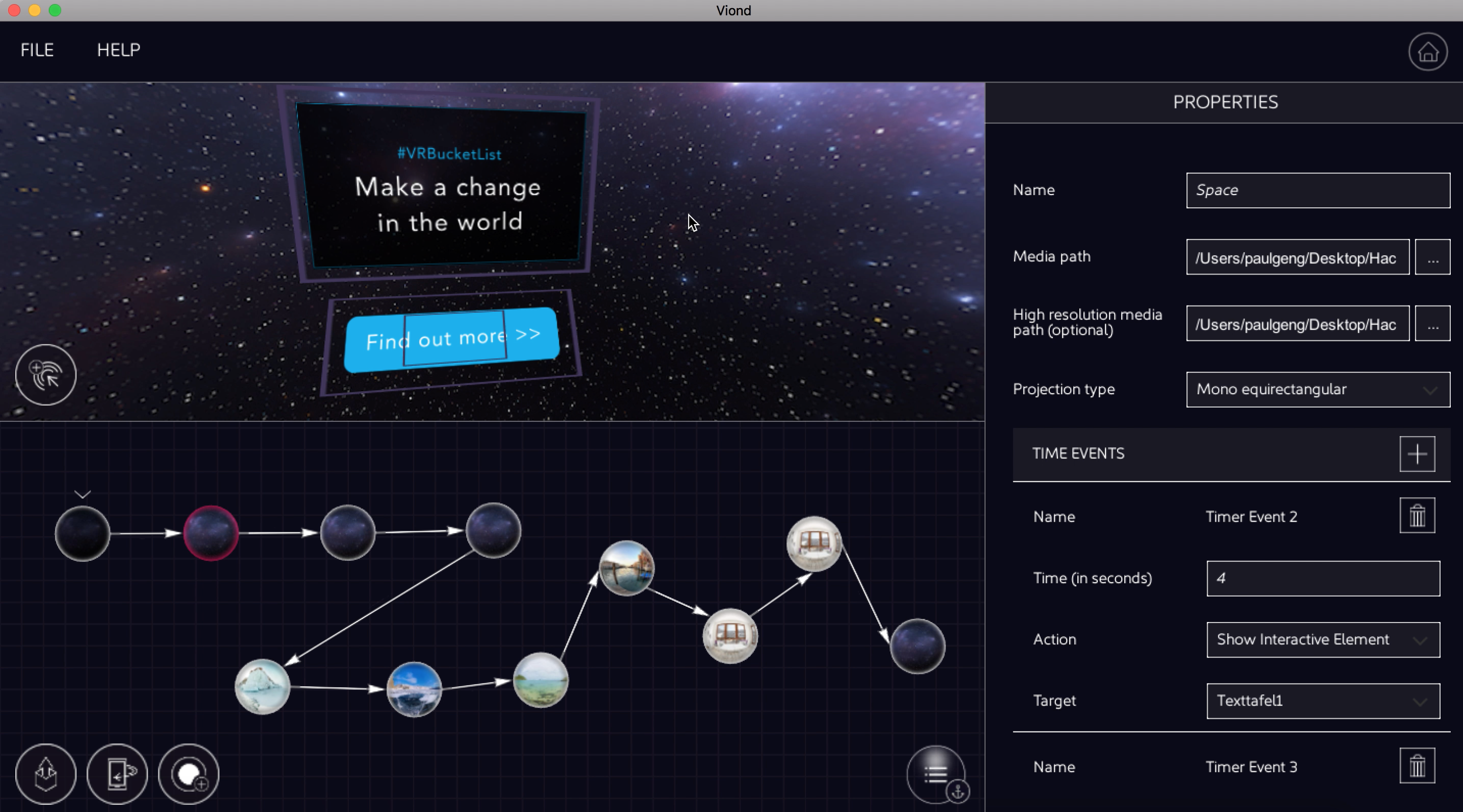Click the export package box icon
This screenshot has width=1463, height=812.
[45, 773]
